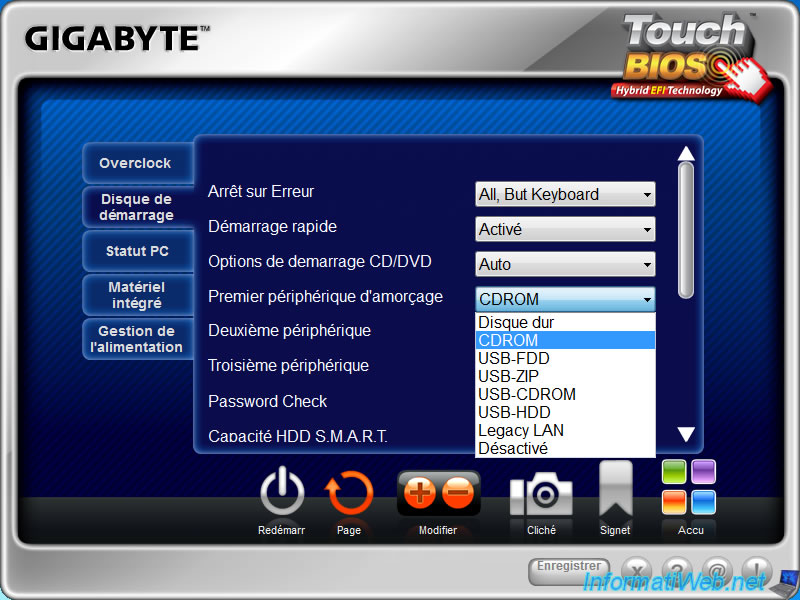This screenshot has height=600, width=800.
Task: Click the round exclamation mark button
Action: pos(757,570)
